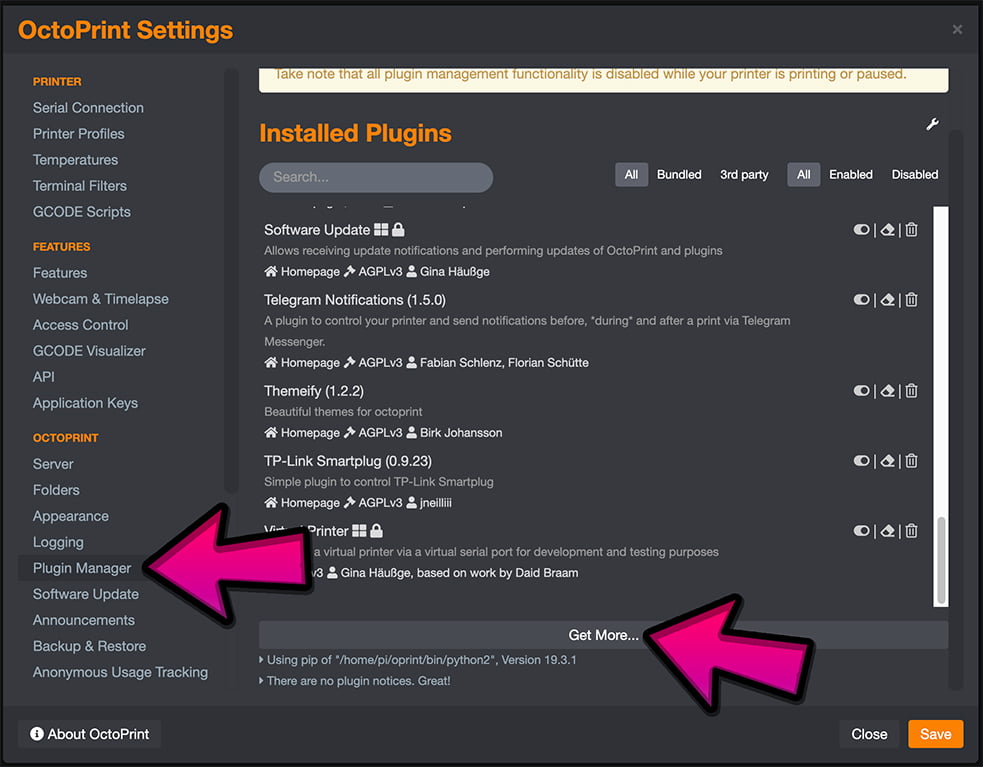Click the Get More... button
Viewport: 983px width, 767px height.
pos(603,635)
